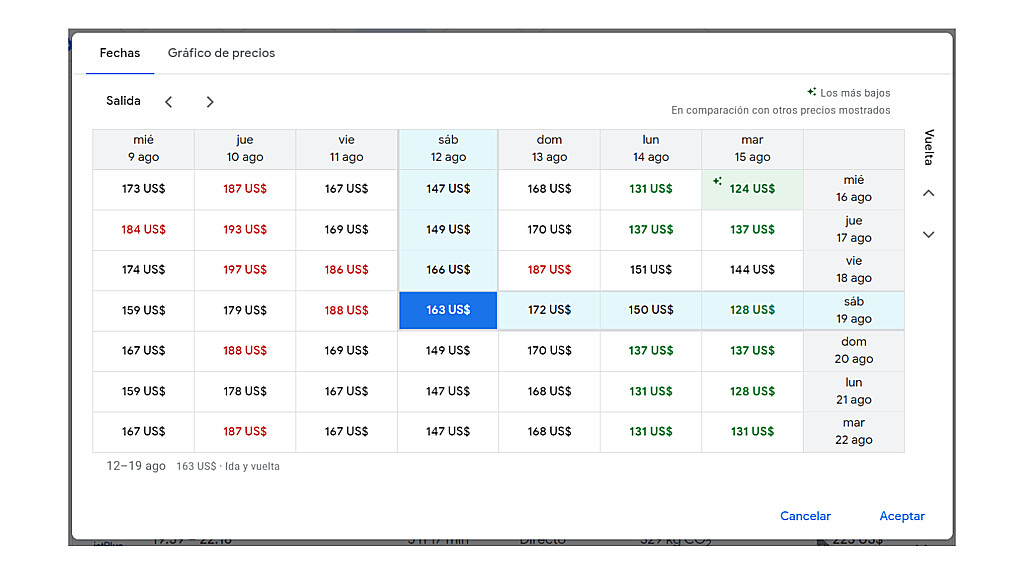Image resolution: width=1024 pixels, height=576 pixels.
Task: Go to previous departure dates arrow
Action: 169,102
